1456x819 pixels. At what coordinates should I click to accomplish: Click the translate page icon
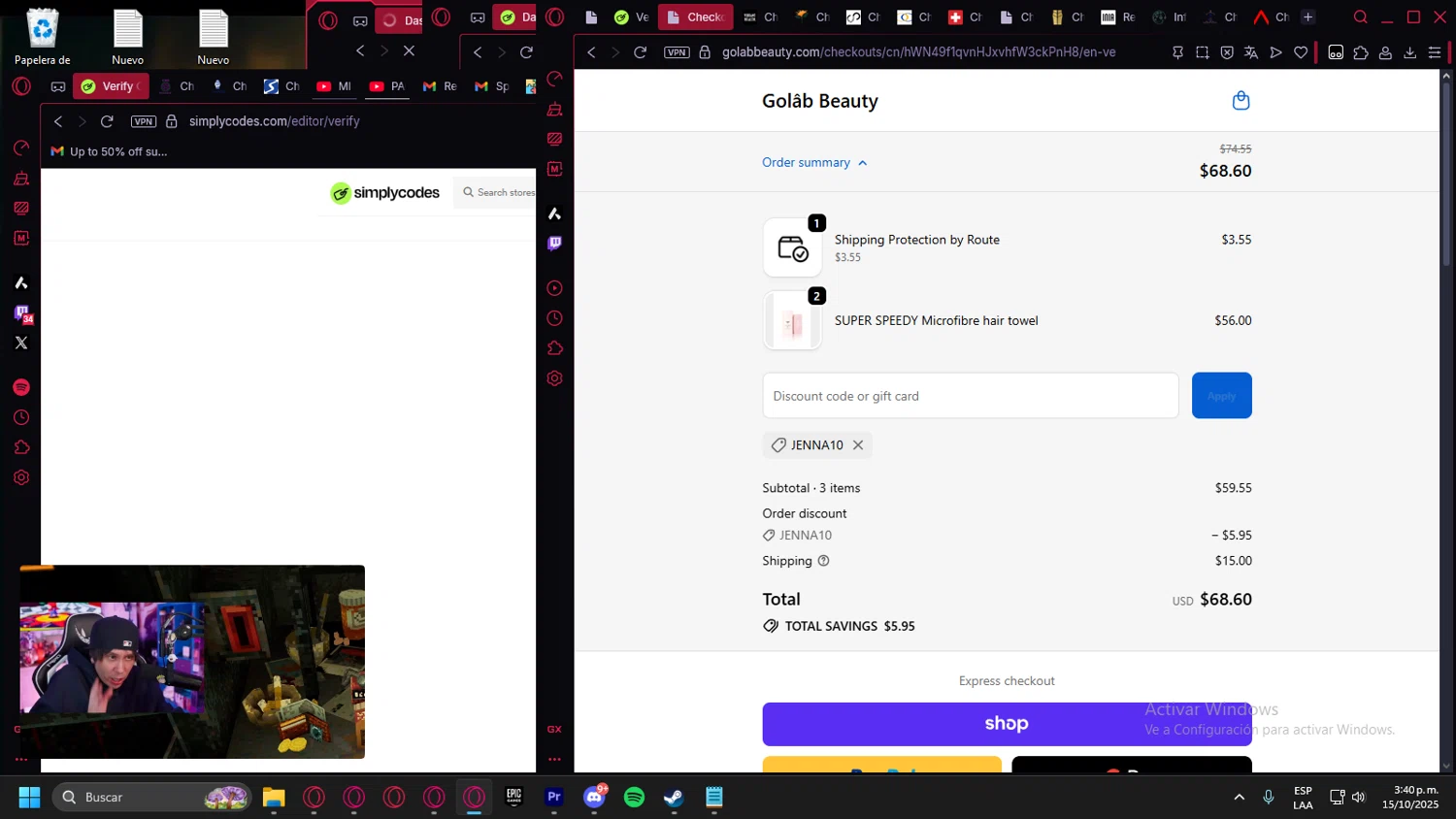click(1251, 52)
